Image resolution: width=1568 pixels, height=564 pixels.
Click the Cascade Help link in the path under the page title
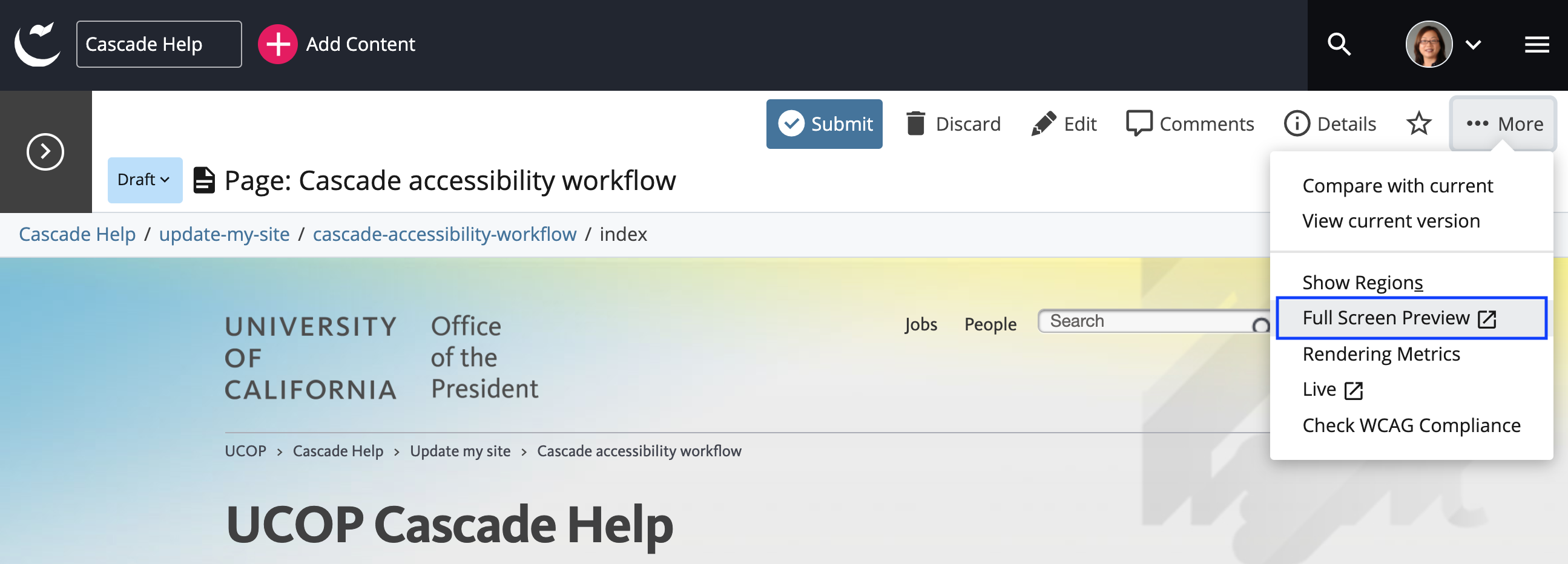click(77, 234)
